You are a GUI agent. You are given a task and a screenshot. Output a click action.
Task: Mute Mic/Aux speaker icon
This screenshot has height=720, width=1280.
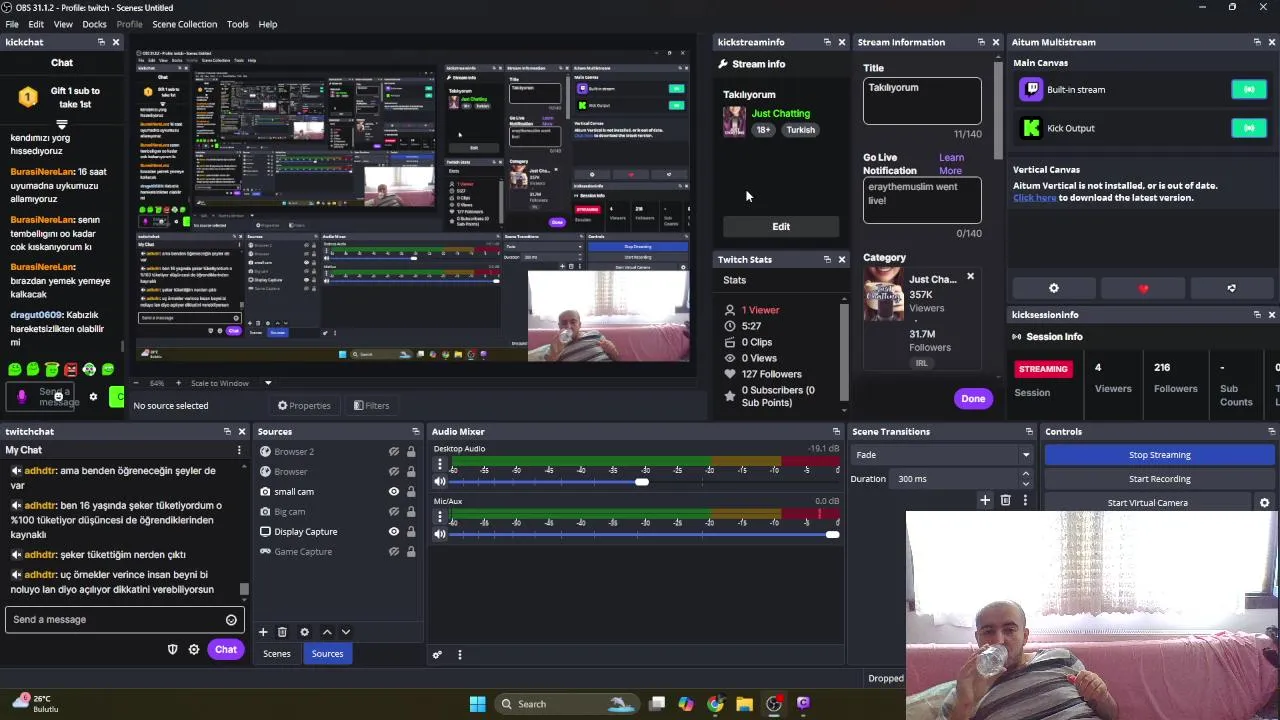440,534
